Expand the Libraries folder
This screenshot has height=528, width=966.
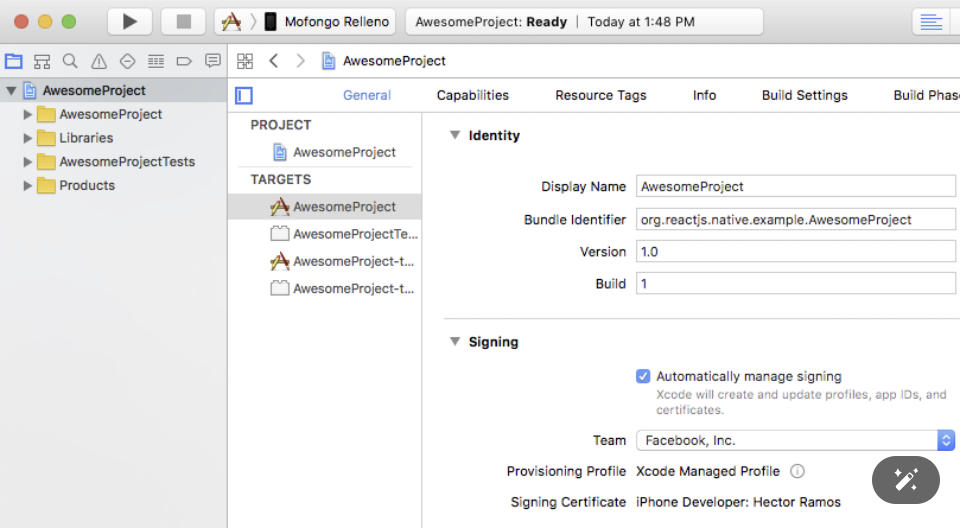coord(27,138)
